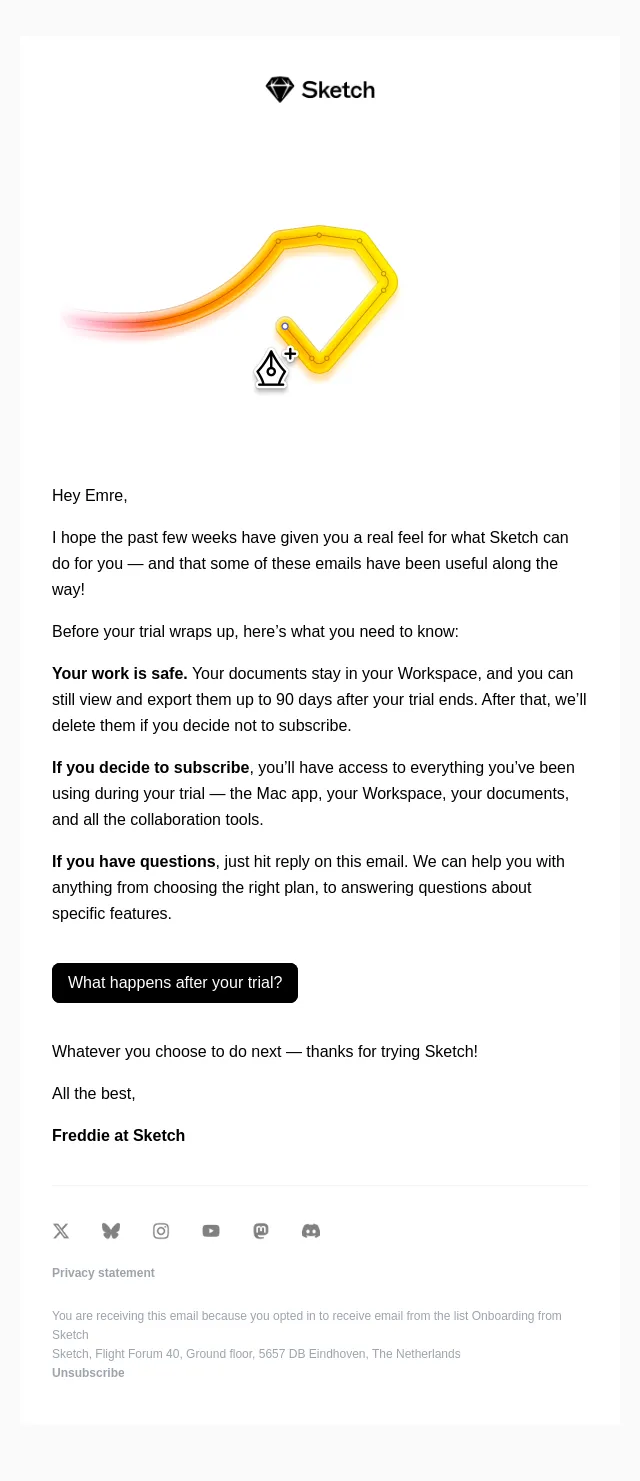Open Sketch's X (Twitter) profile icon
Screen dimensions: 640x1481
point(61,1231)
